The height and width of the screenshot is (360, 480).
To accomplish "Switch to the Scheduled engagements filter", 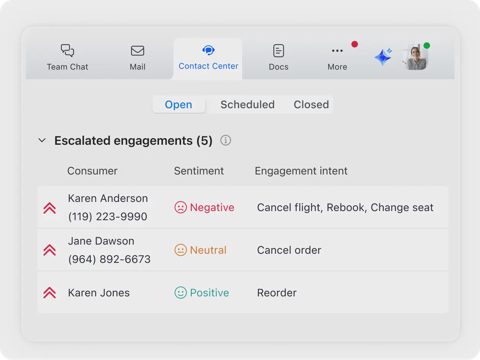I will click(x=247, y=105).
